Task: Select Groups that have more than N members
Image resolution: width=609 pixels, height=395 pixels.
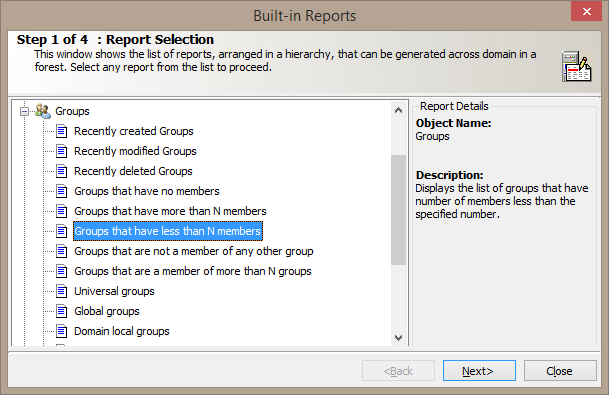Action: point(170,211)
